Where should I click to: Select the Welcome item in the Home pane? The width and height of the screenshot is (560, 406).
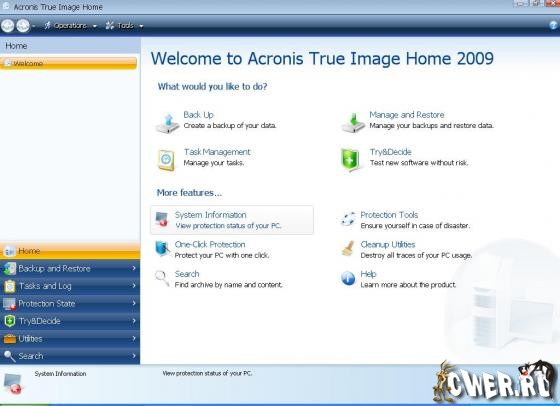pyautogui.click(x=68, y=64)
